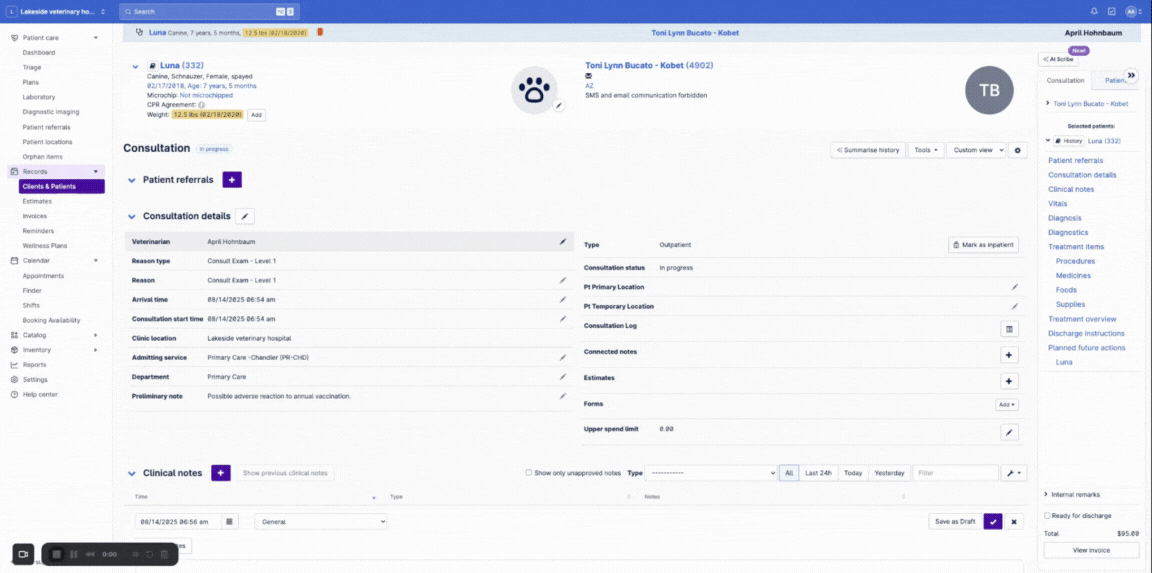Edit the upper spend limit

1009,432
